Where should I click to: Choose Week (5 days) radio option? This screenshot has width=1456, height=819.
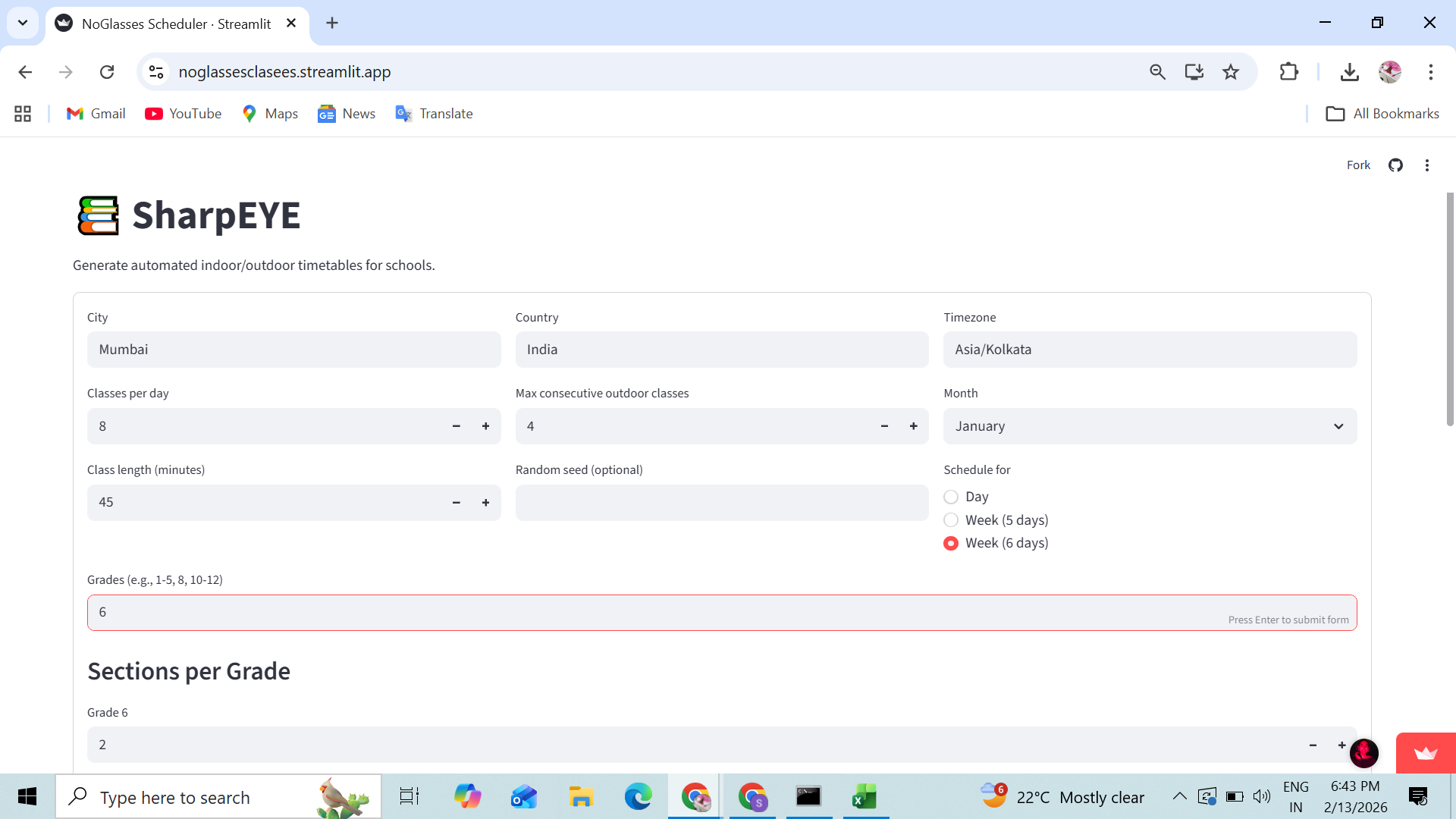coord(951,520)
